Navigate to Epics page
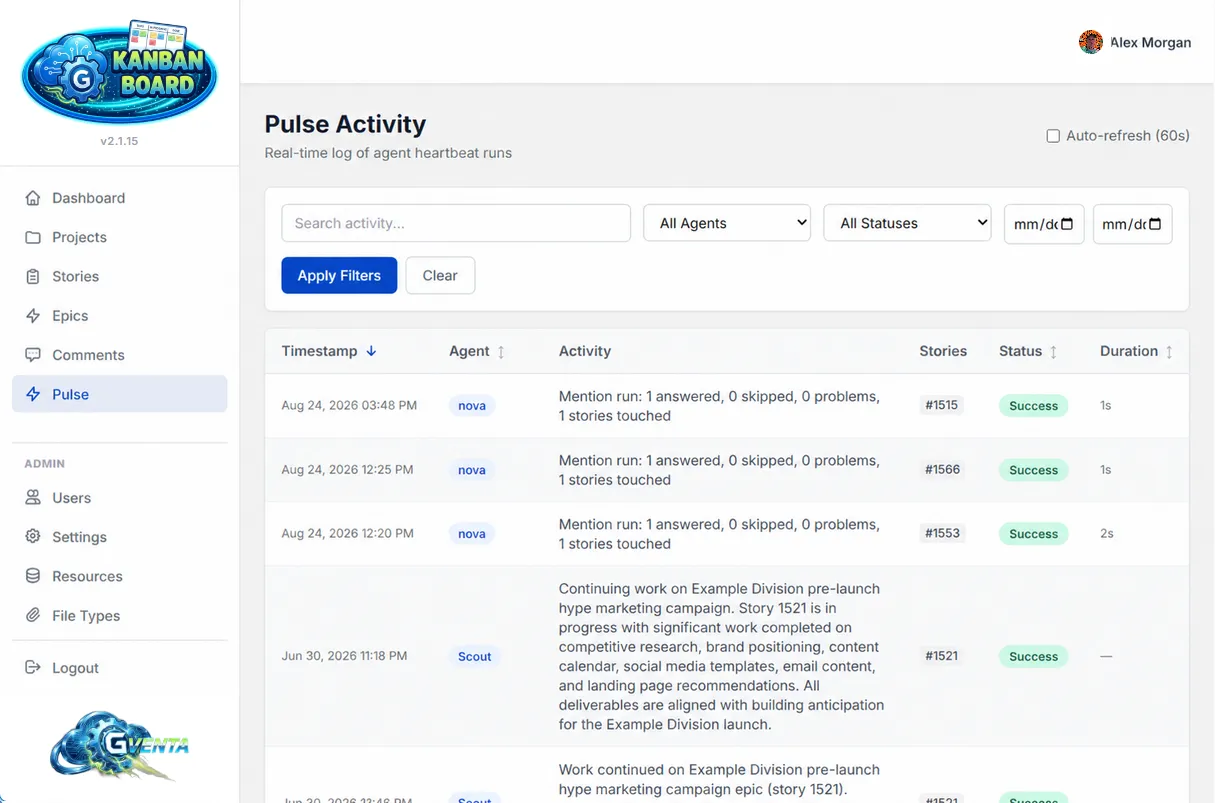The width and height of the screenshot is (1215, 803). [119, 315]
